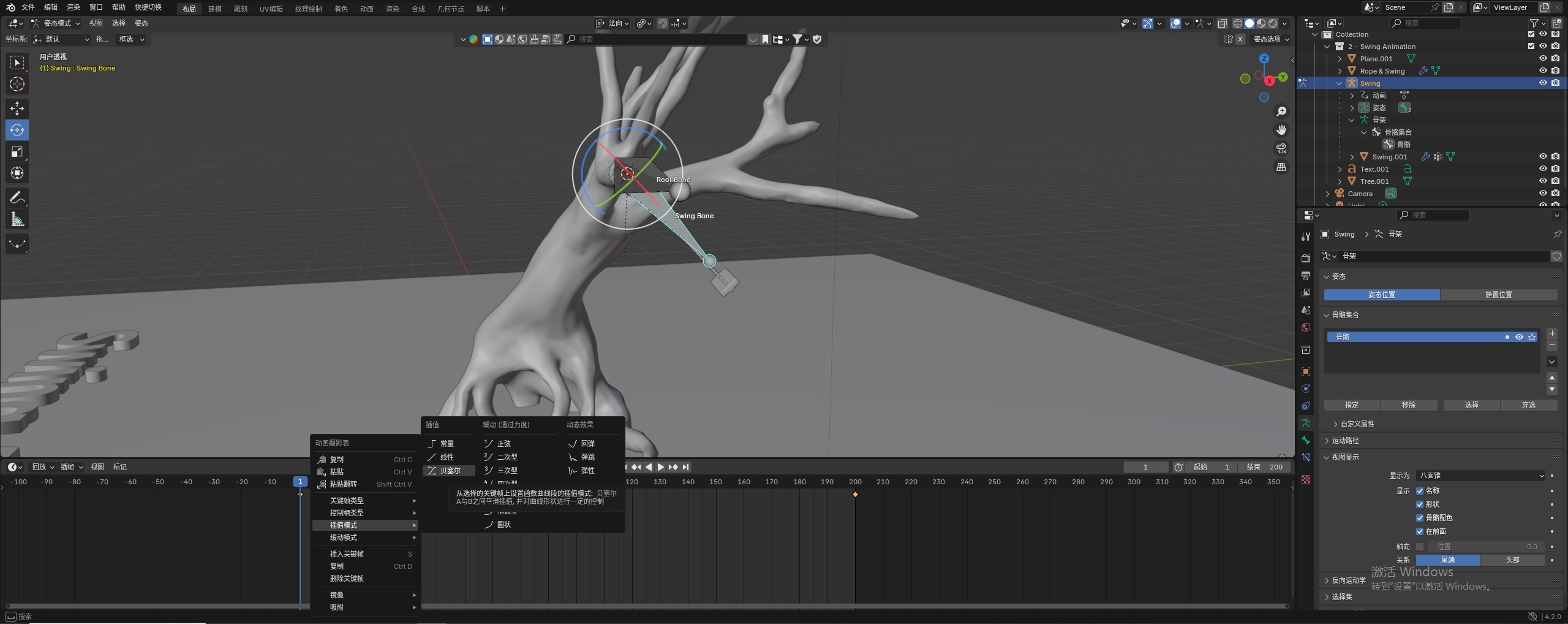The image size is (1568, 624).
Task: Activate the Rotate tool
Action: pyautogui.click(x=17, y=130)
